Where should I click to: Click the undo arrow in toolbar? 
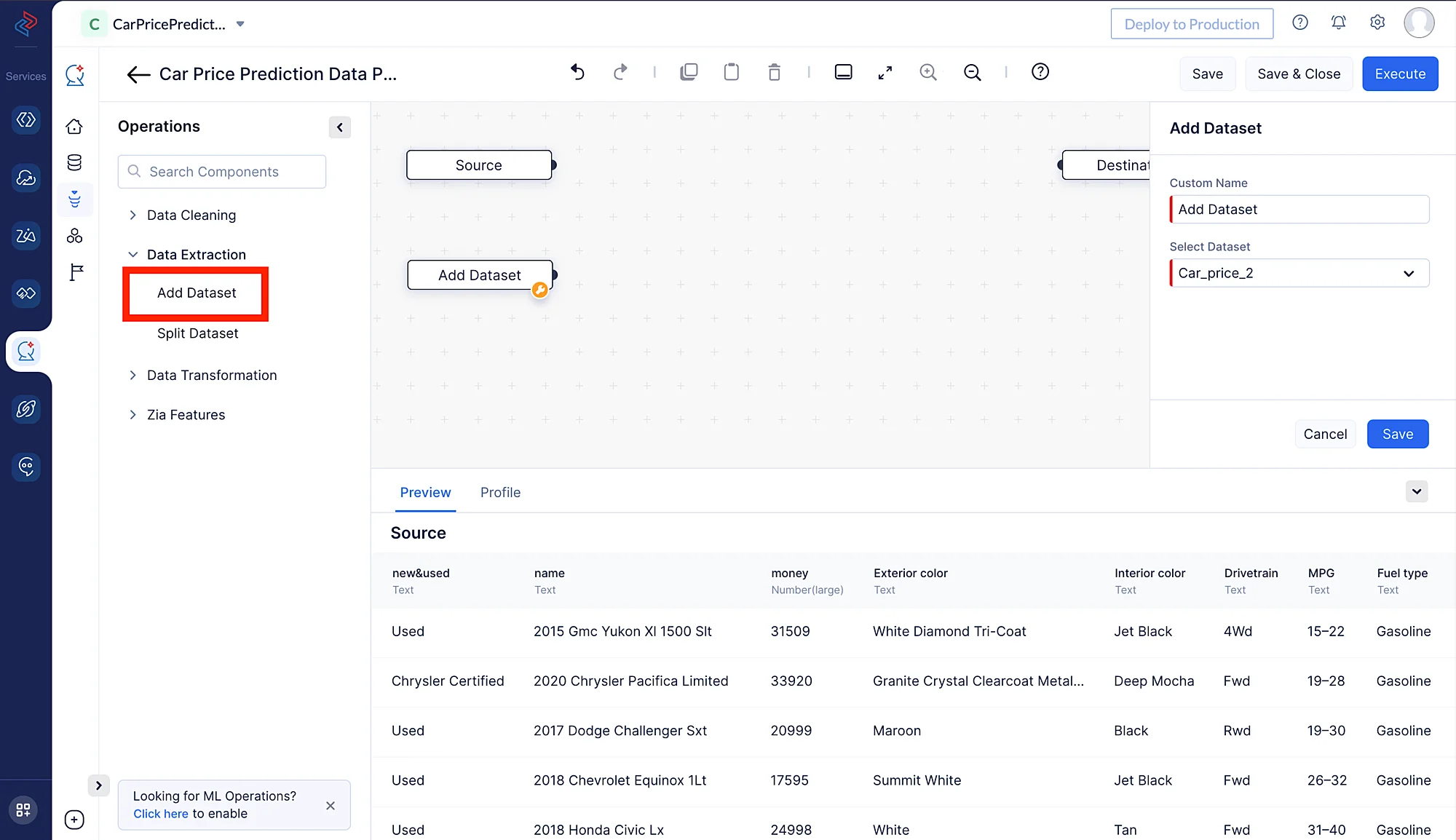[577, 72]
